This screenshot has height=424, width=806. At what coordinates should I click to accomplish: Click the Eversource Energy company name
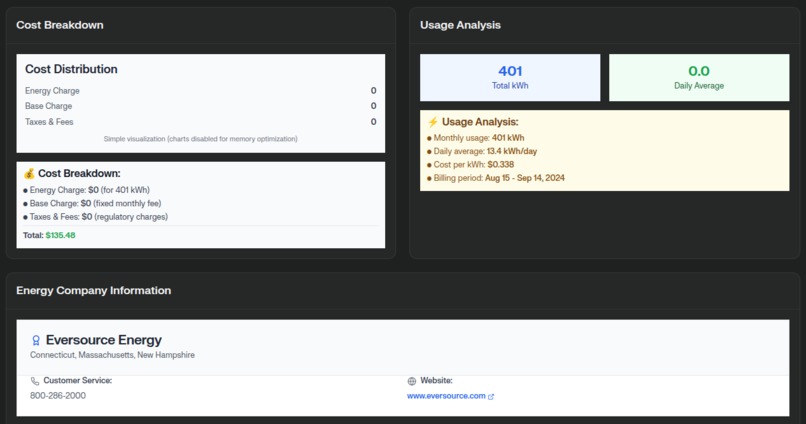coord(104,340)
